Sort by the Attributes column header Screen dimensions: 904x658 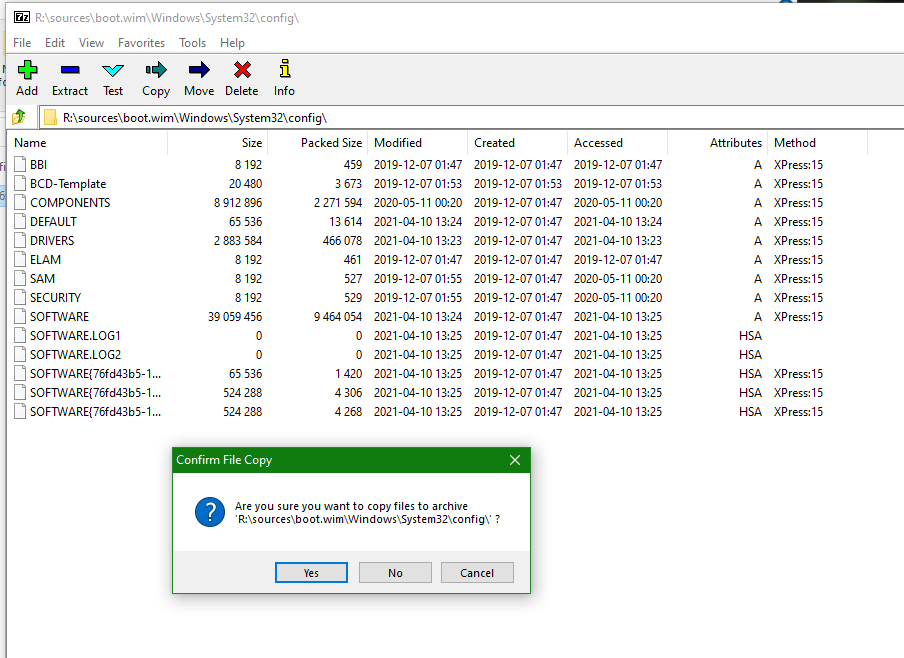coord(717,142)
